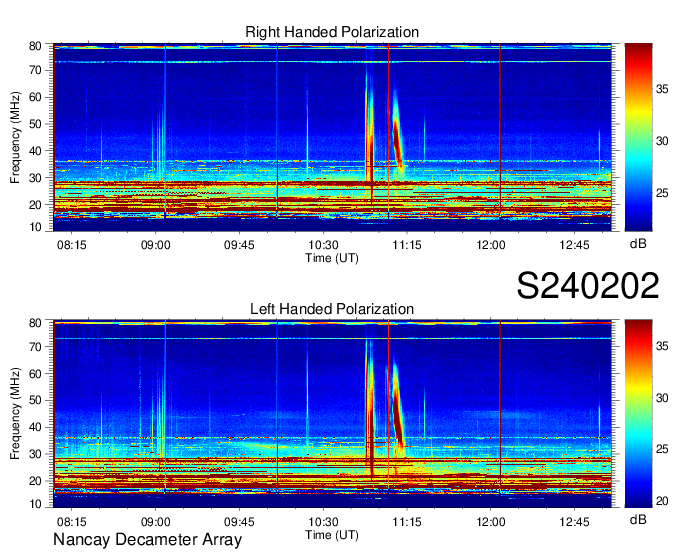Click the 20 value on the bottom color scale
This screenshot has width=680, height=552.
[662, 501]
